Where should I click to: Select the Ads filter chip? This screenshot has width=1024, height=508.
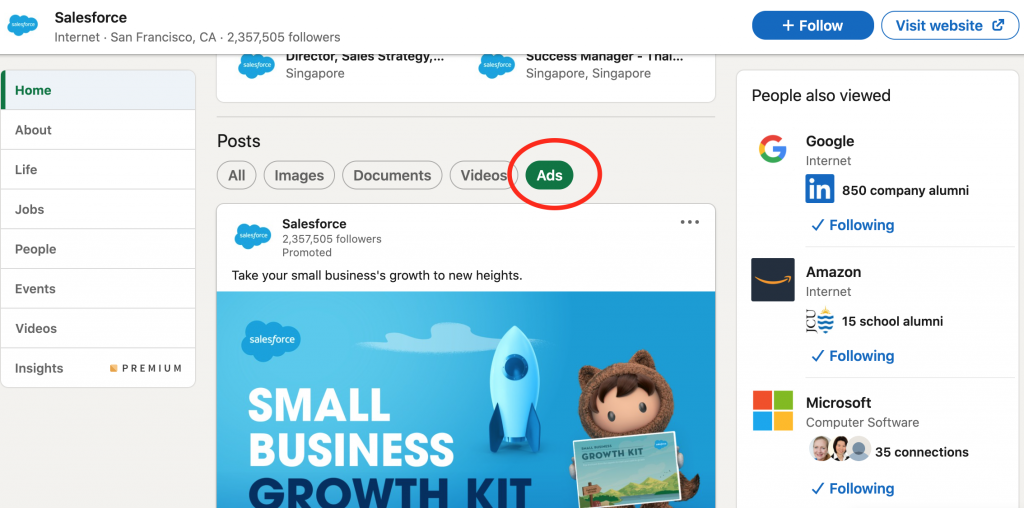(549, 175)
